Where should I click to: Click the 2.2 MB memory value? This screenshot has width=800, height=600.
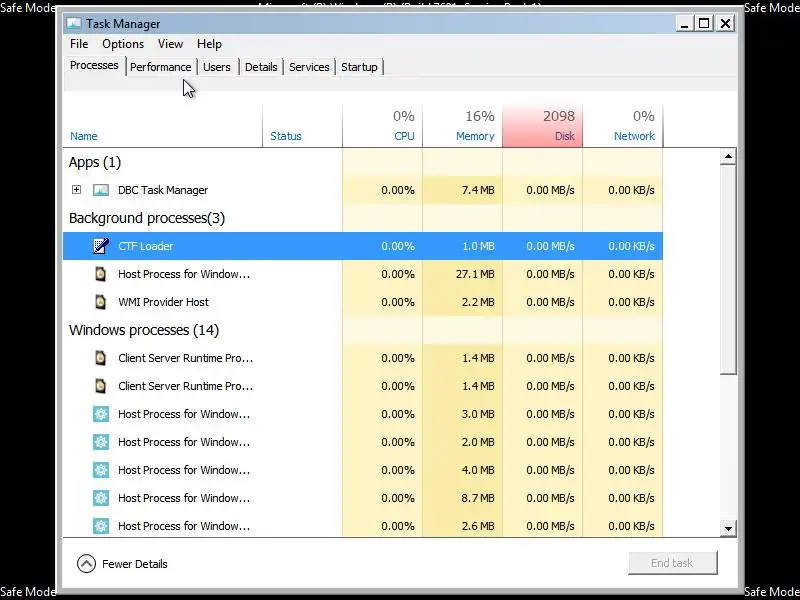coord(478,302)
